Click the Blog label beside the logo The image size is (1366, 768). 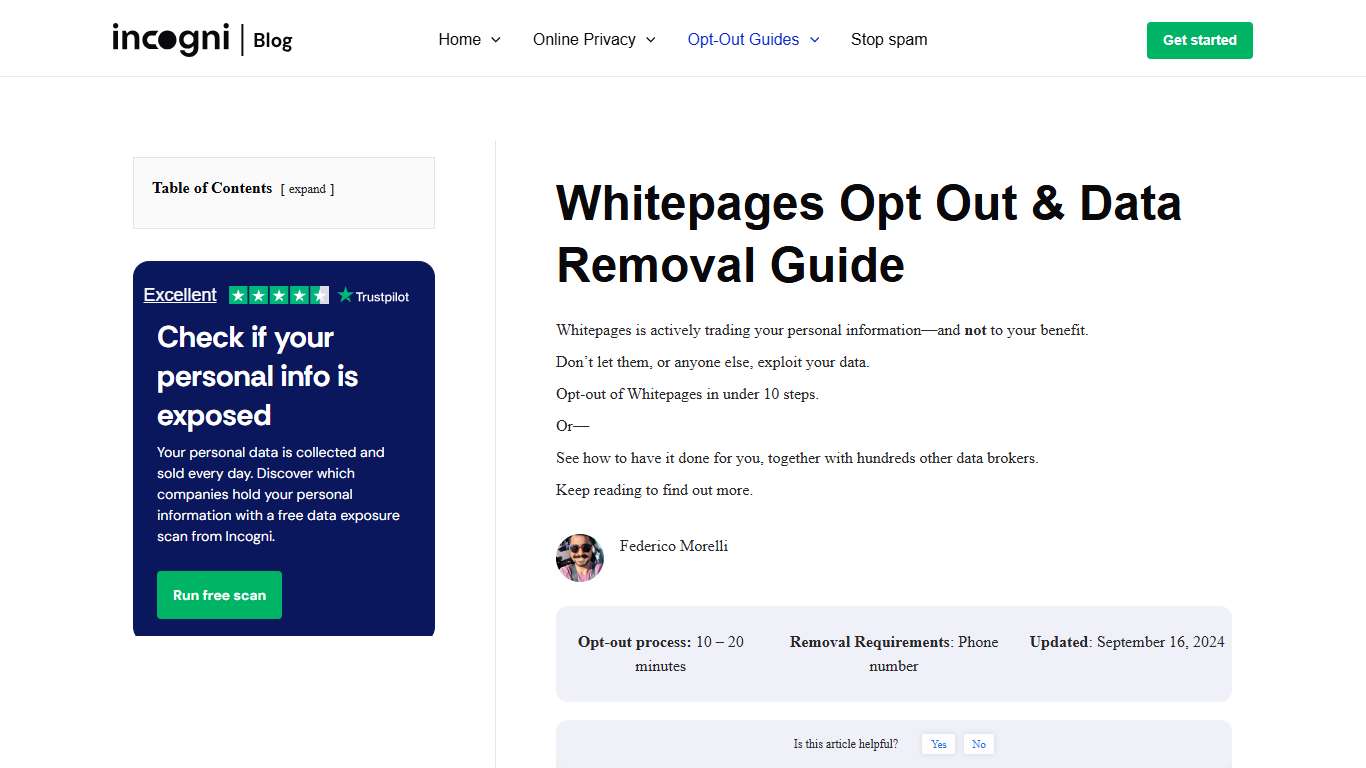[272, 41]
